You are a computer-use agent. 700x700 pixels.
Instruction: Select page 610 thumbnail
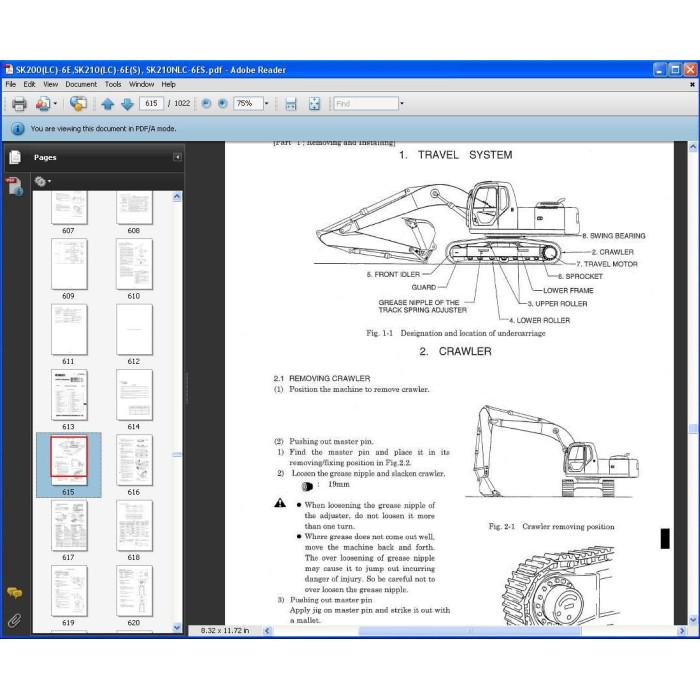click(134, 264)
